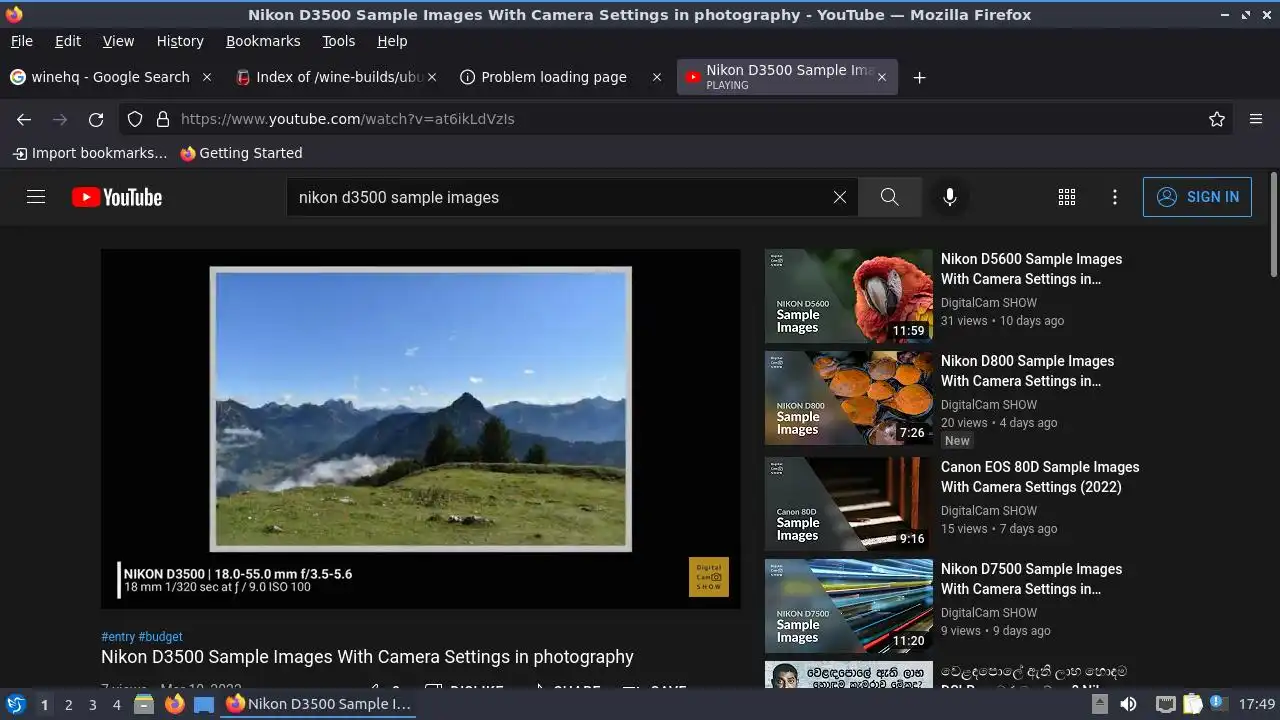Image resolution: width=1280 pixels, height=720 pixels.
Task: Click the Nikon D5600 parrot thumbnail
Action: (x=849, y=296)
